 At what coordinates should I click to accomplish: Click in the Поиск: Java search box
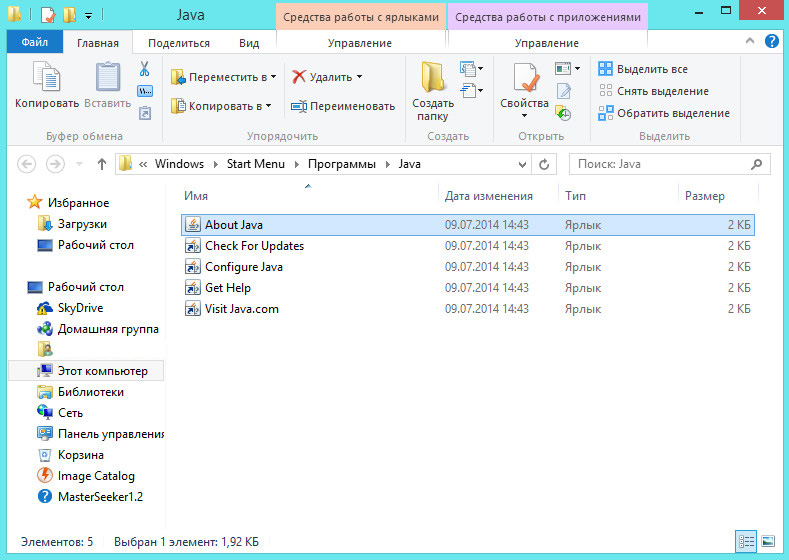[x=669, y=164]
